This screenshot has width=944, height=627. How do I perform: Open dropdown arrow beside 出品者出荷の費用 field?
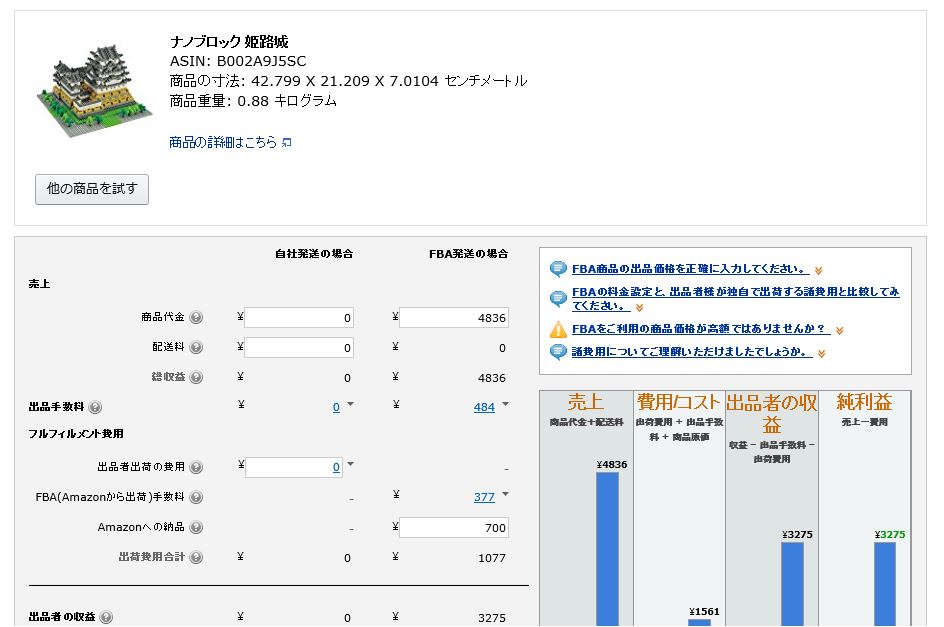pos(350,464)
